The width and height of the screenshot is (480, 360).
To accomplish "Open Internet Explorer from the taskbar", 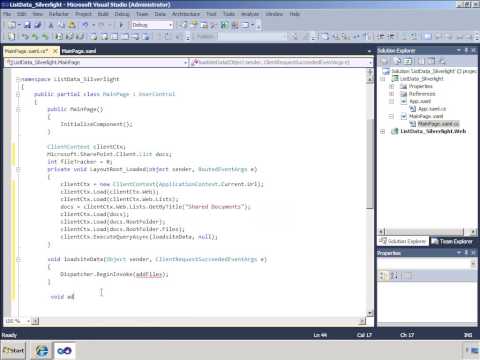I will point(42,351).
